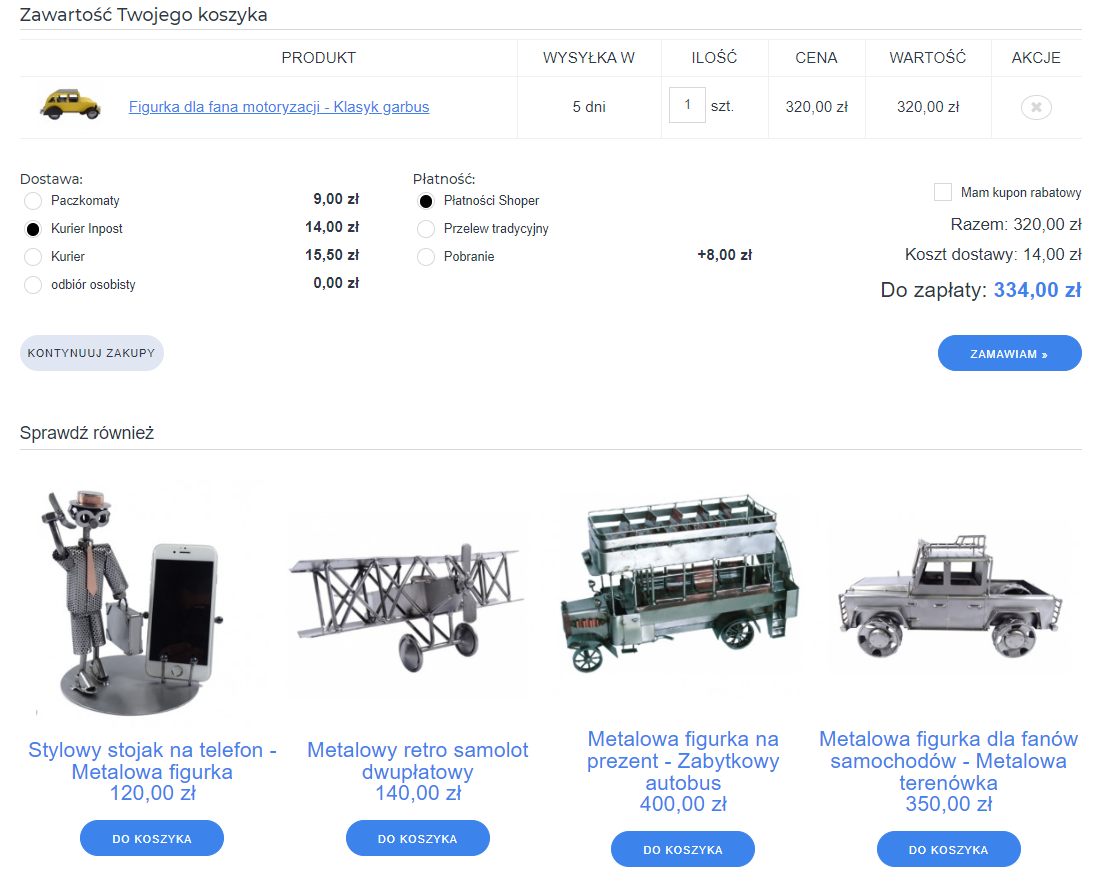Screen dimensions: 1103x881
Task: Select odbiór osobisty pickup option
Action: pos(33,285)
